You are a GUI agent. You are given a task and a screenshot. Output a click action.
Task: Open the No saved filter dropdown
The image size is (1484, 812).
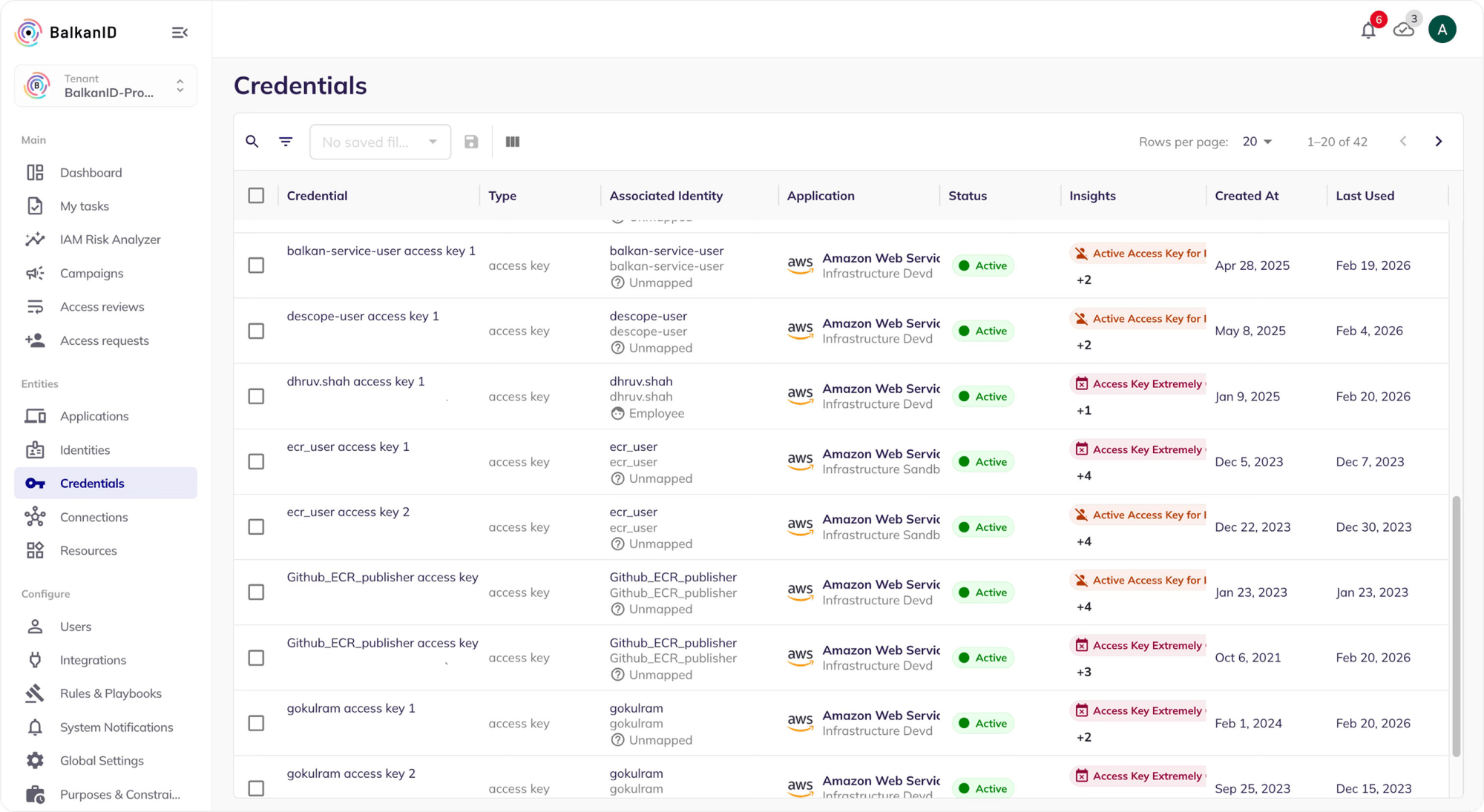[x=380, y=142]
